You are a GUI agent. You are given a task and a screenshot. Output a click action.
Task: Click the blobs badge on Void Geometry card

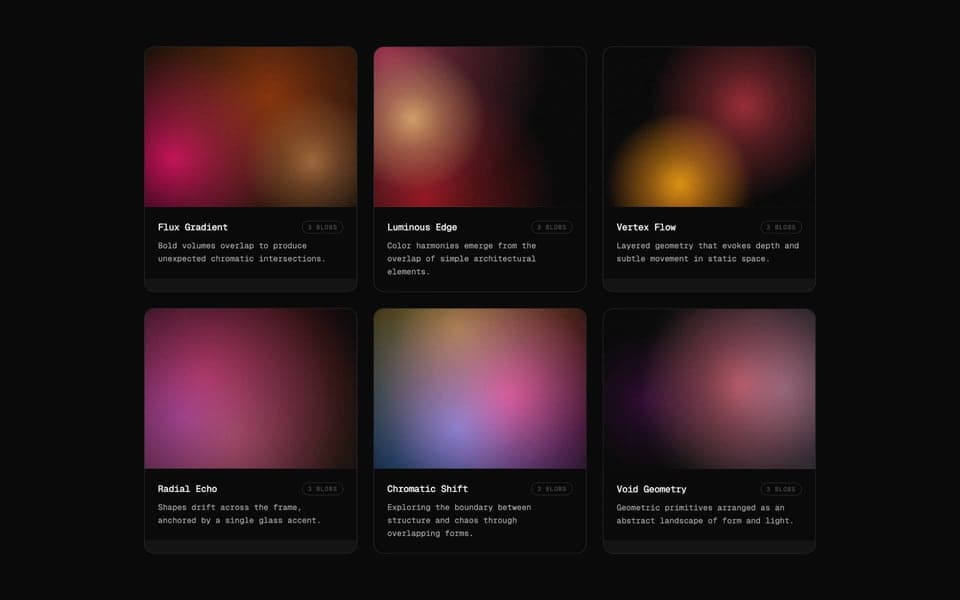[781, 489]
